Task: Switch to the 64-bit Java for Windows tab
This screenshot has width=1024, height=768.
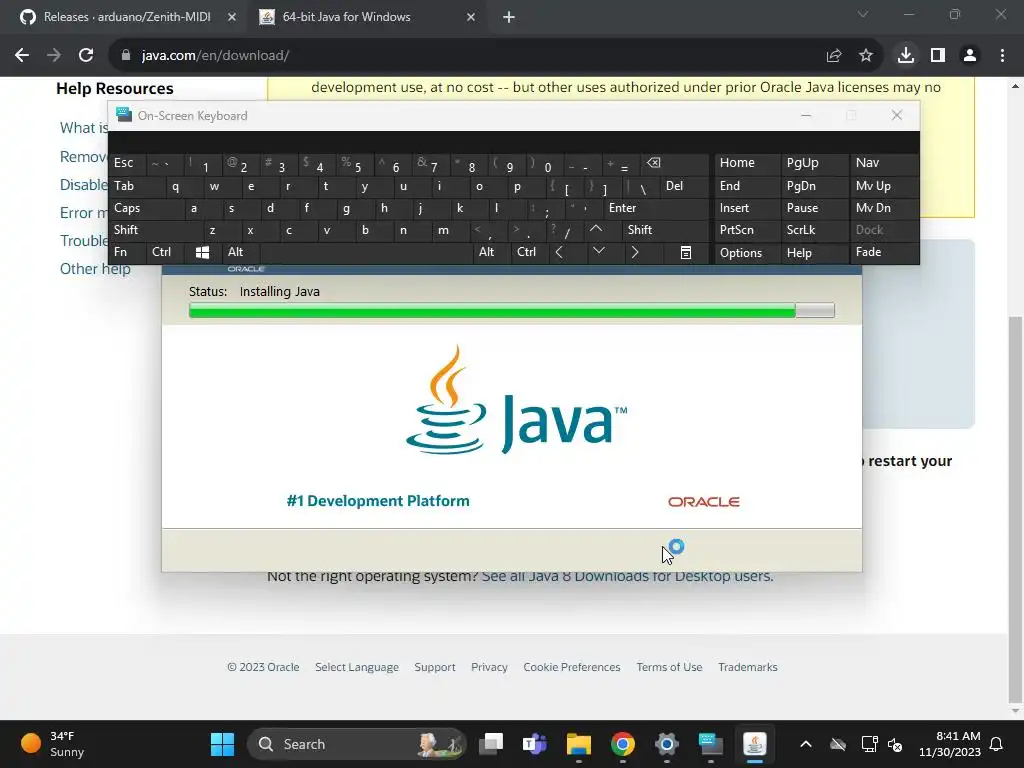Action: click(367, 17)
